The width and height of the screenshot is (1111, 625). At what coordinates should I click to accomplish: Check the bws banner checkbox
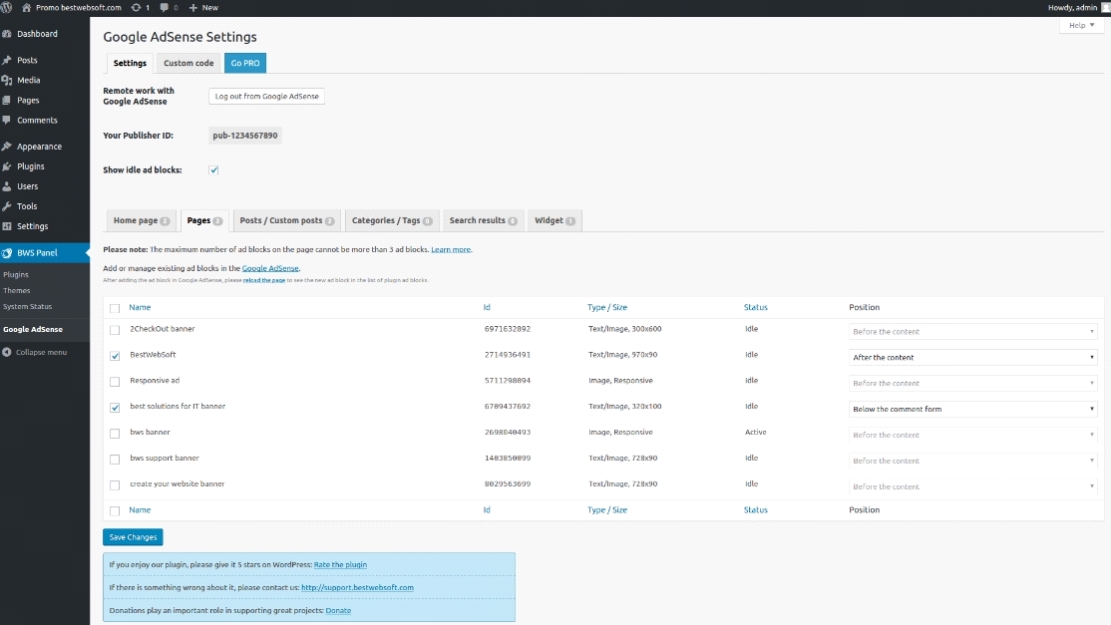pyautogui.click(x=115, y=433)
